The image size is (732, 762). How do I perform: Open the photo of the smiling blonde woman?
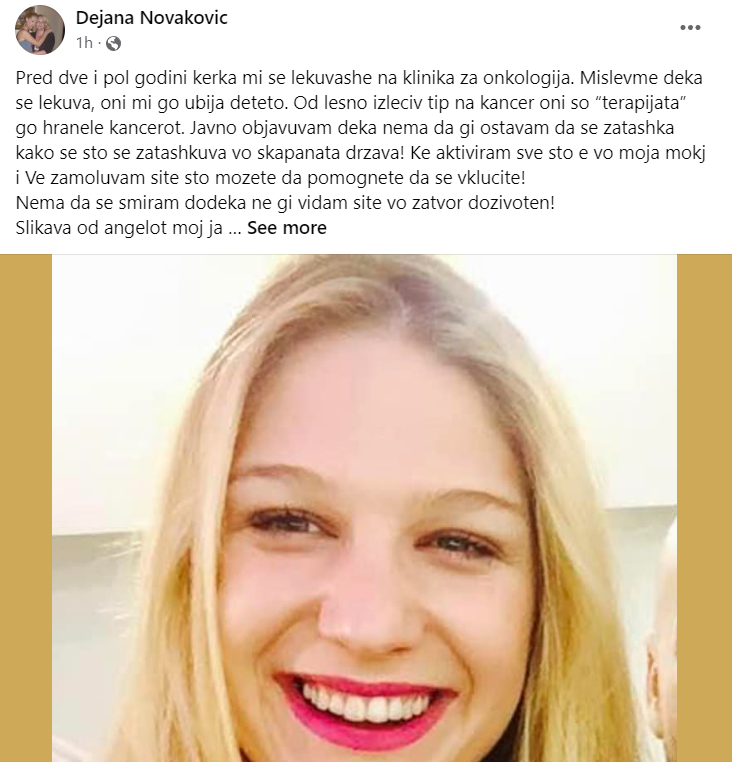coord(365,508)
